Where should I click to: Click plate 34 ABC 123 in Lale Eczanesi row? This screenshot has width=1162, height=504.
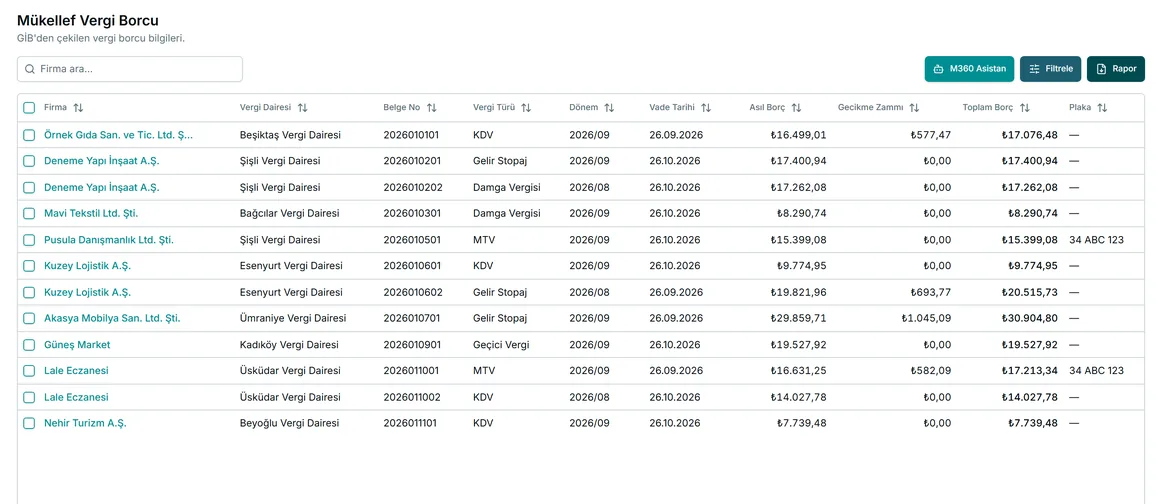point(1097,371)
